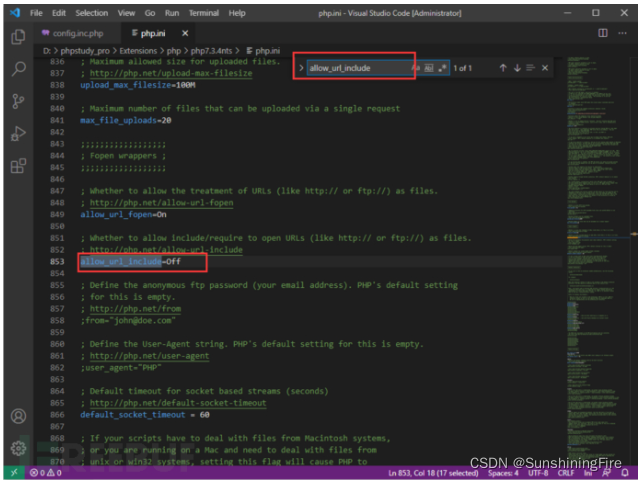The image size is (638, 481).
Task: Click the upload_max_filesize=100M line
Action: [138, 85]
